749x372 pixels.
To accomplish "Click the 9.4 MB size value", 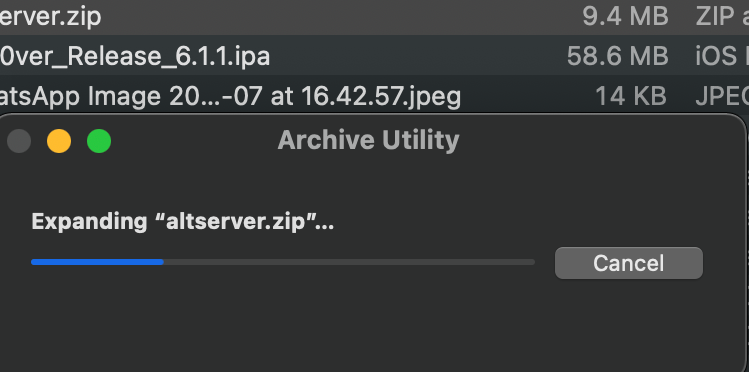I will coord(625,17).
